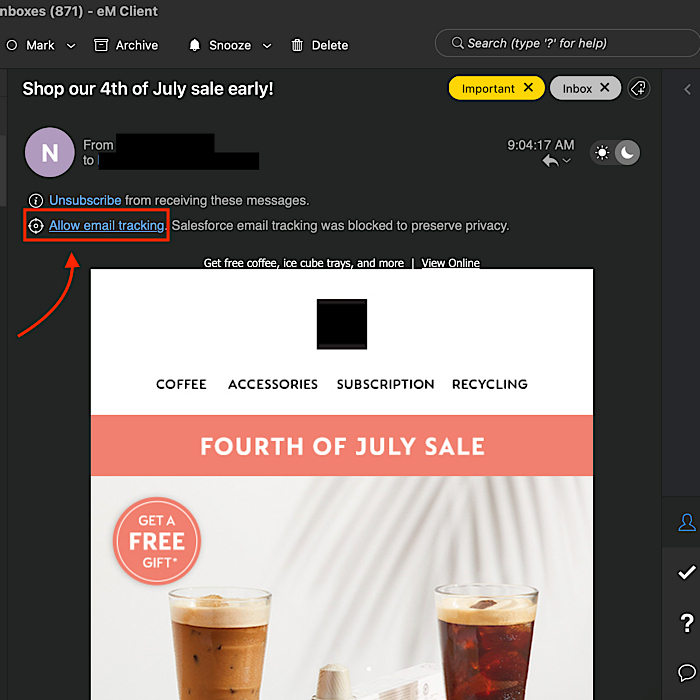Expand the reply options chevron

pos(567,160)
